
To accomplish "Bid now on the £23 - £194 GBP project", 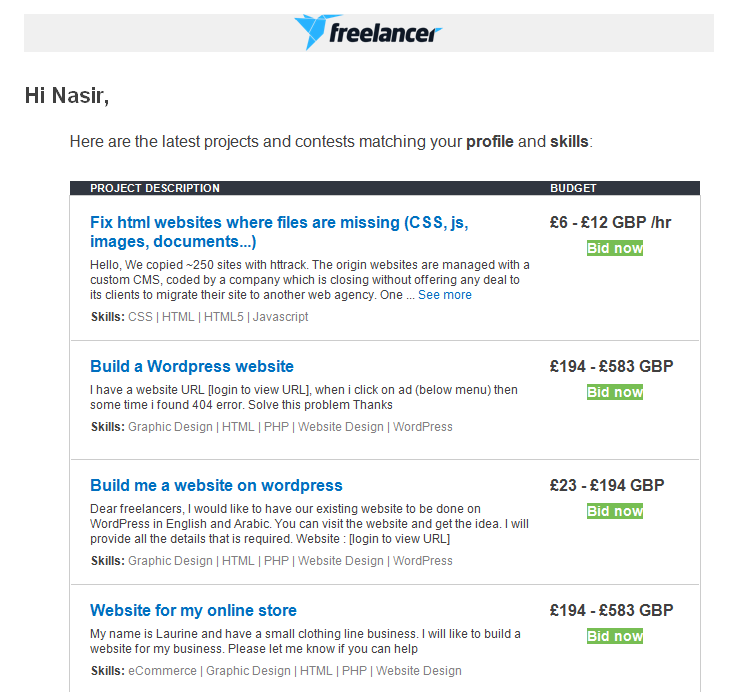I will pos(615,511).
